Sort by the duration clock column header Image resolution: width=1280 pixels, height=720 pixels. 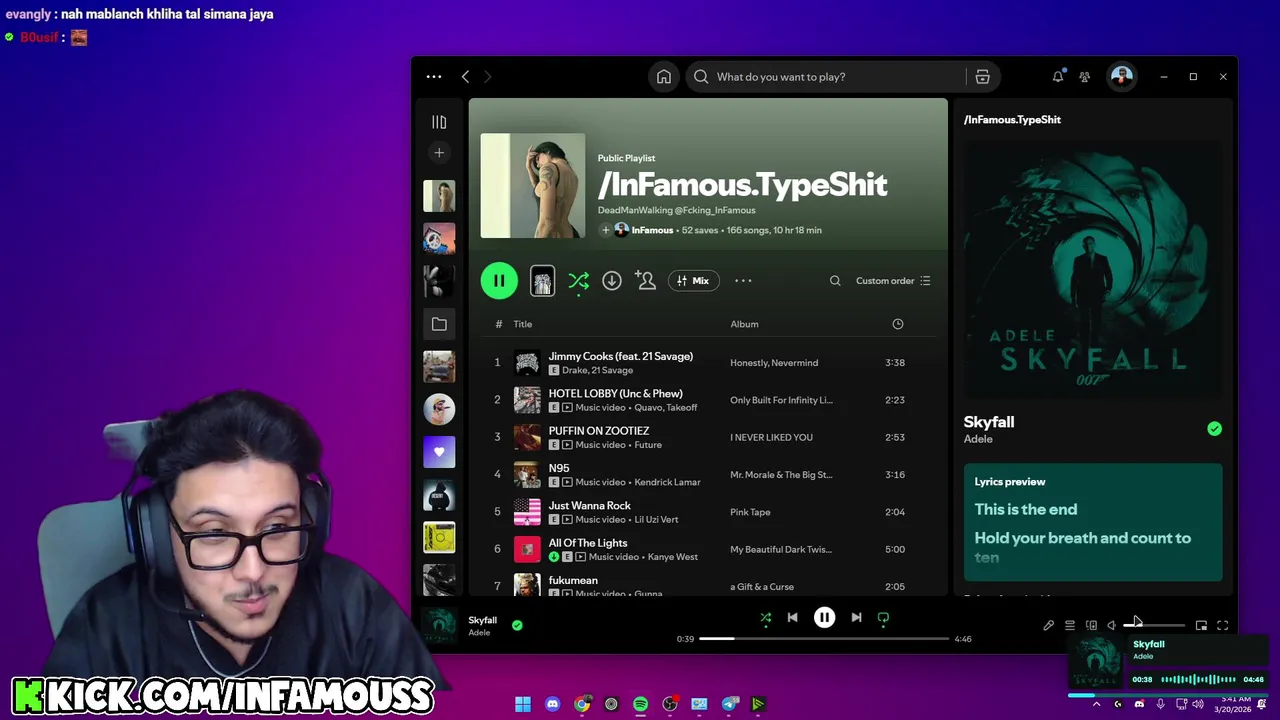[x=898, y=324]
